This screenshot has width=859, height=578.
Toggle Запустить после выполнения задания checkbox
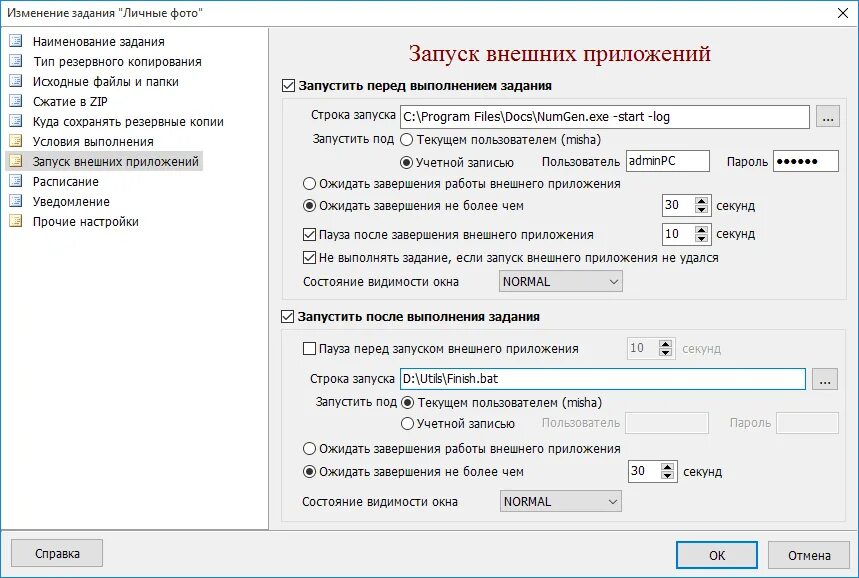(x=288, y=317)
